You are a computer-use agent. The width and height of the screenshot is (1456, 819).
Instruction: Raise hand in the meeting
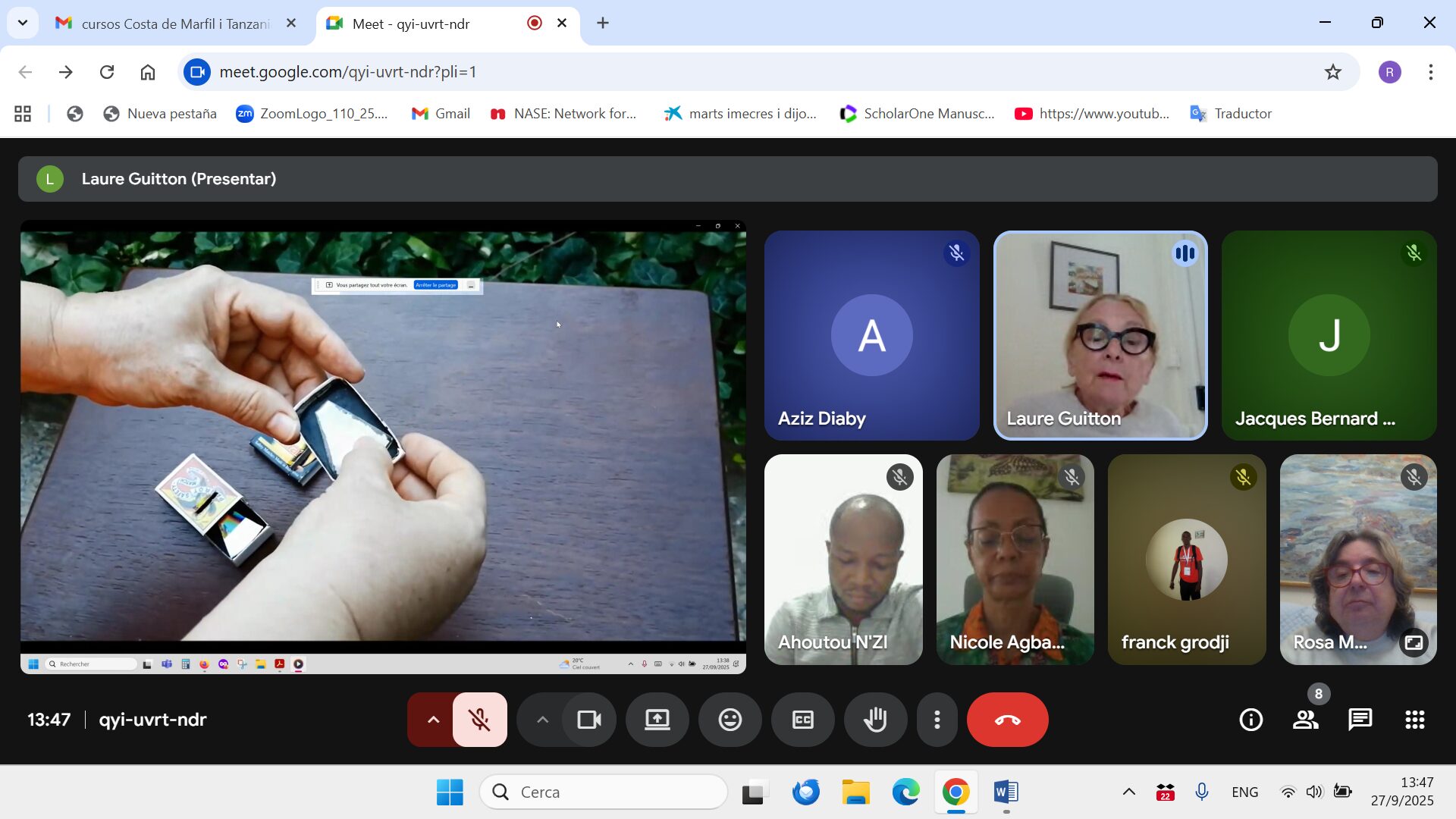[875, 720]
